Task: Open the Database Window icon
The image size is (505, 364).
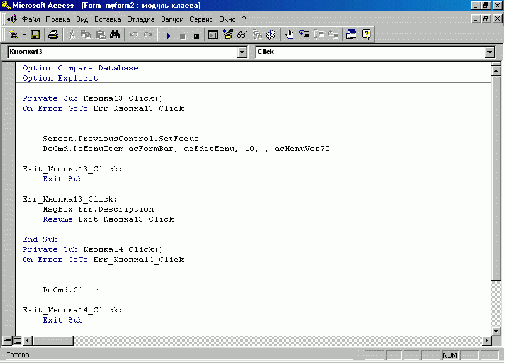Action: point(351,34)
